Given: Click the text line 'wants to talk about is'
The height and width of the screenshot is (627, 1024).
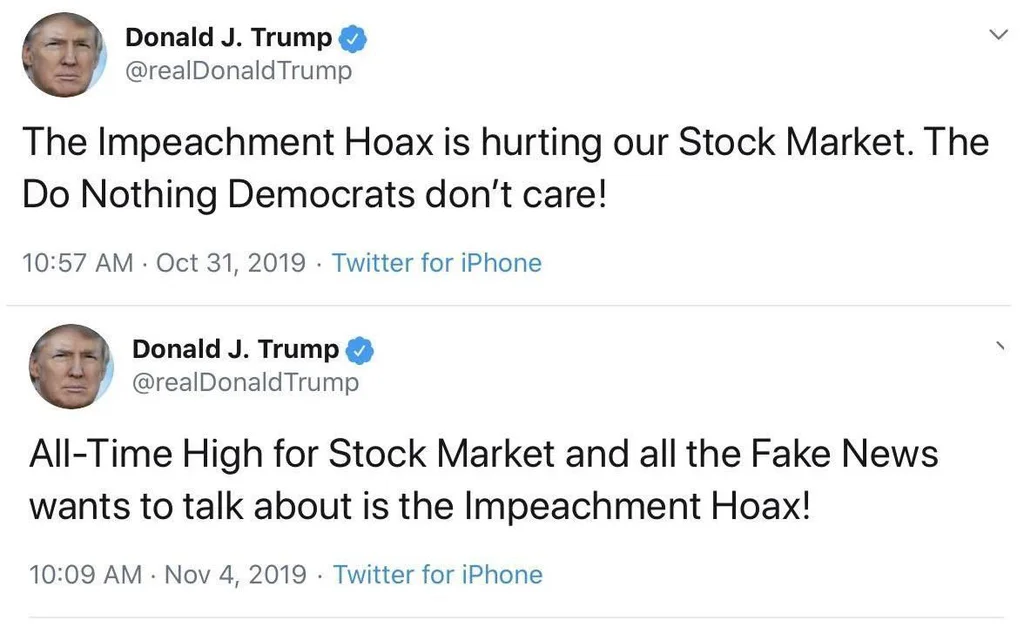Looking at the screenshot, I should (x=417, y=507).
